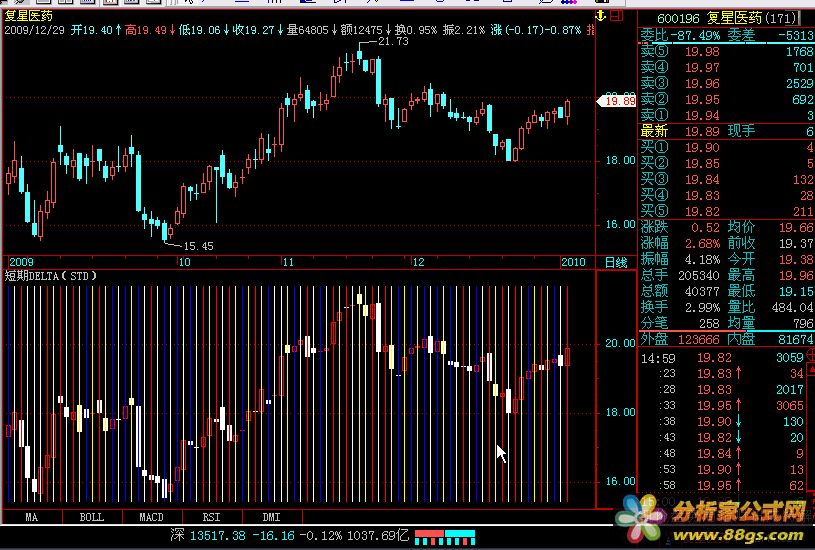Image resolution: width=815 pixels, height=550 pixels.
Task: Click the 1037.69亿 turnover in status bar
Action: pyautogui.click(x=378, y=535)
